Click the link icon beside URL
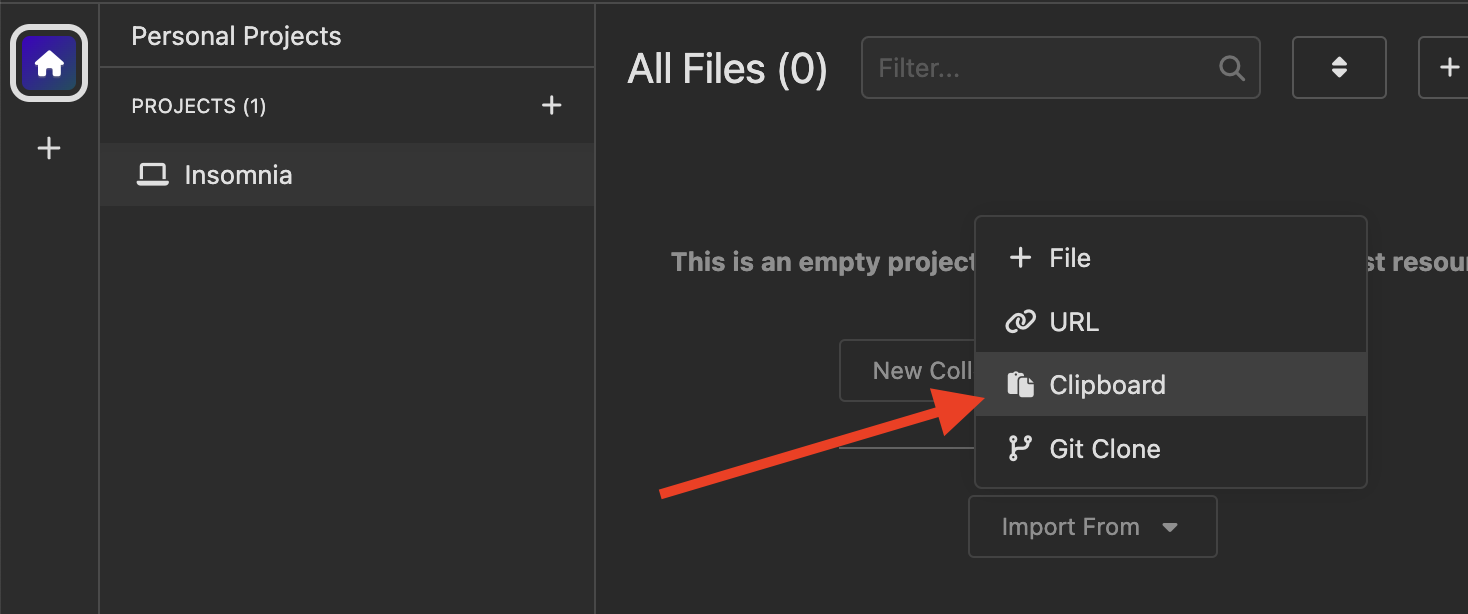 point(1020,321)
